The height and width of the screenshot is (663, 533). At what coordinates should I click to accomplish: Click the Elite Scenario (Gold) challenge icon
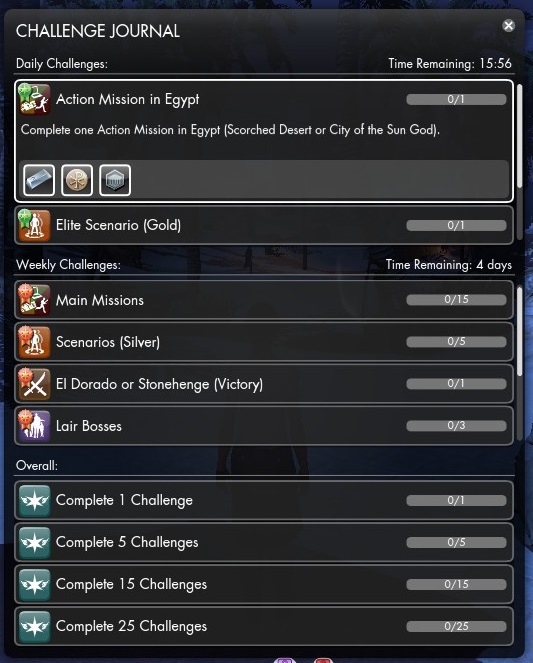pyautogui.click(x=34, y=225)
